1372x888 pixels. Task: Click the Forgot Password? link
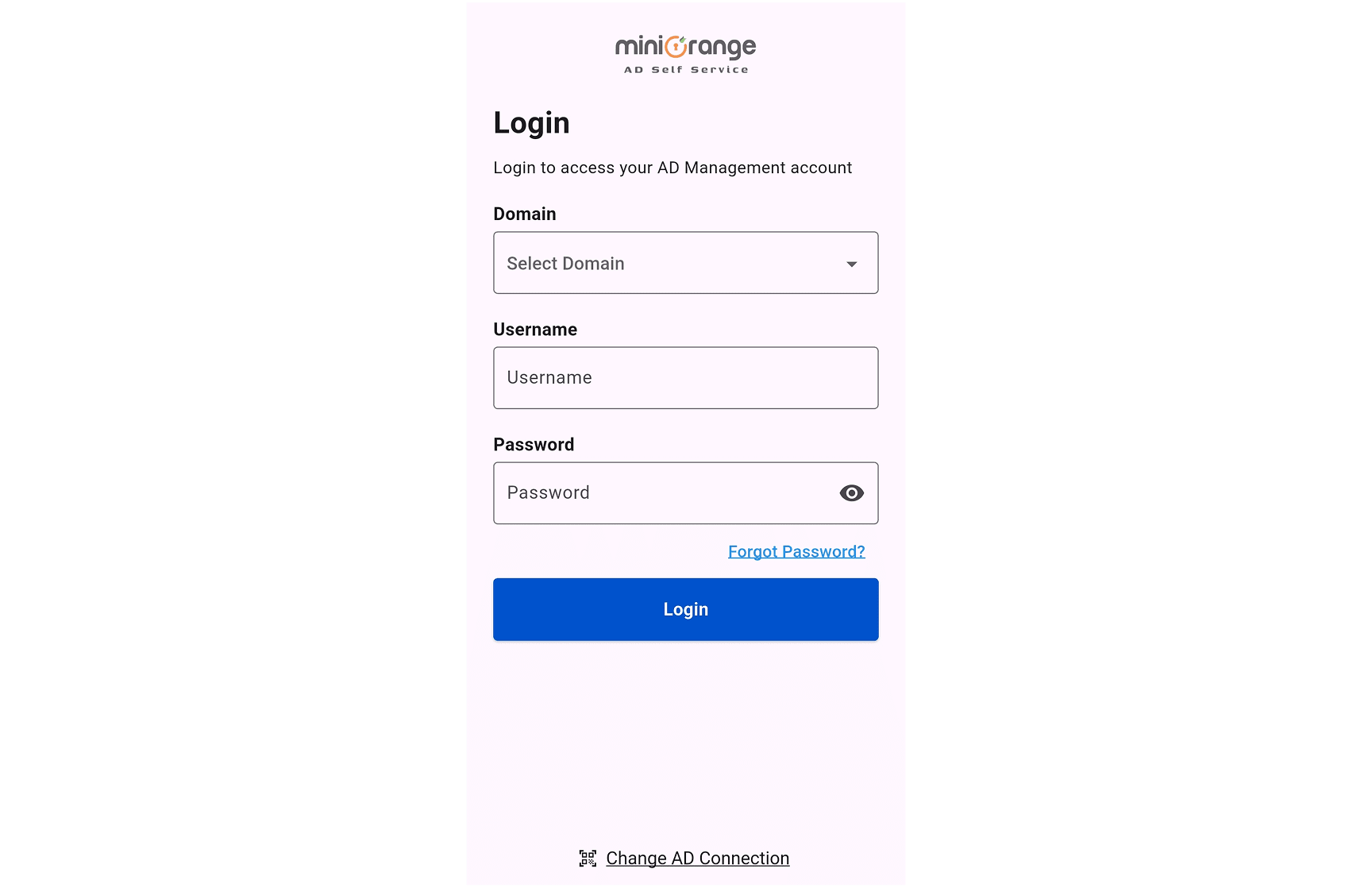[x=796, y=550]
